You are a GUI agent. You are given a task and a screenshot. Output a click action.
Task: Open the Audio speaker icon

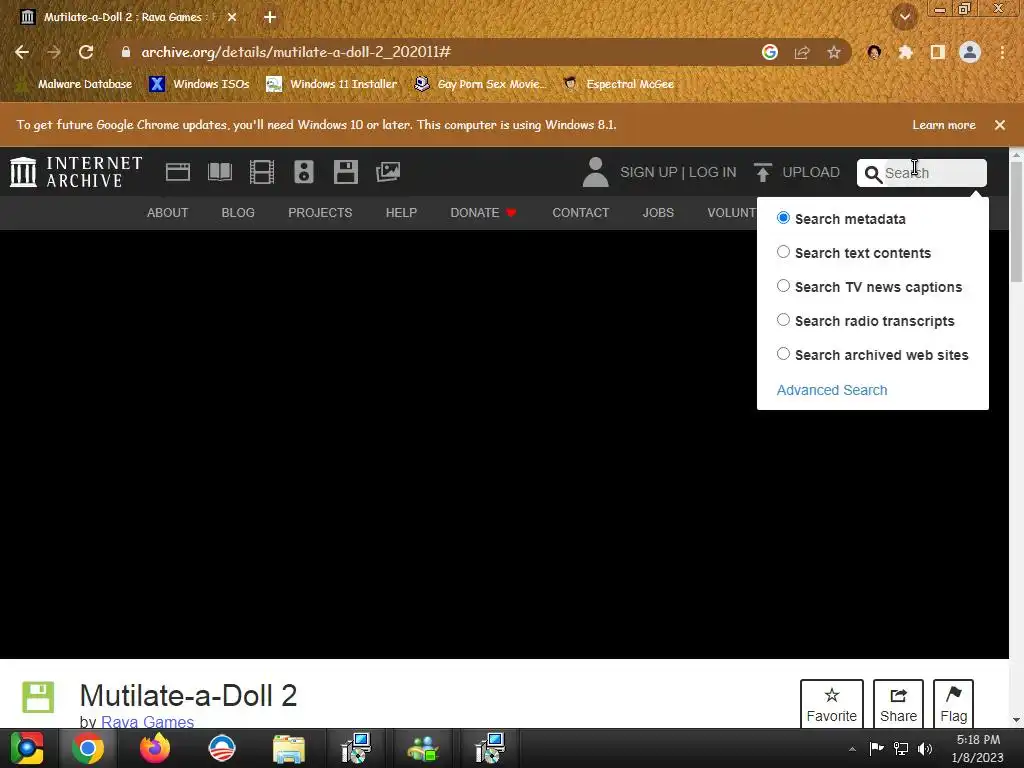304,172
